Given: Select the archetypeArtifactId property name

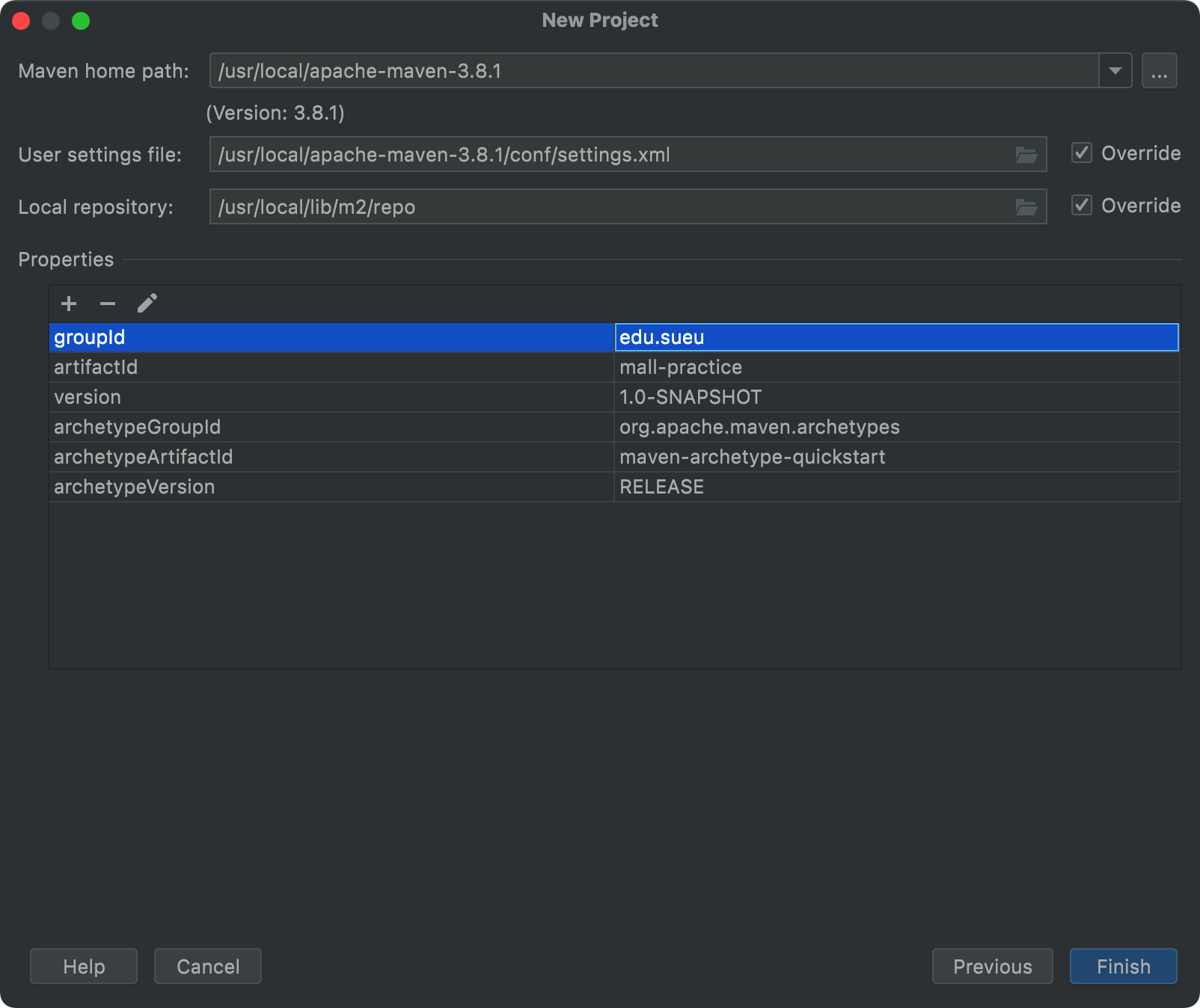Looking at the screenshot, I should pyautogui.click(x=331, y=457).
